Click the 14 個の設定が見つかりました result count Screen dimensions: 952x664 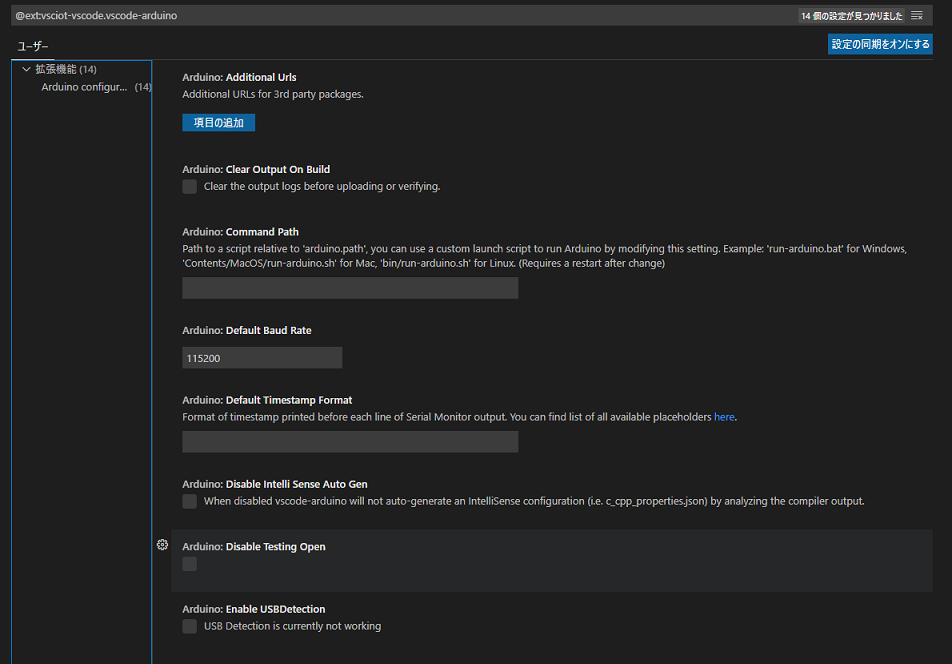tap(851, 16)
